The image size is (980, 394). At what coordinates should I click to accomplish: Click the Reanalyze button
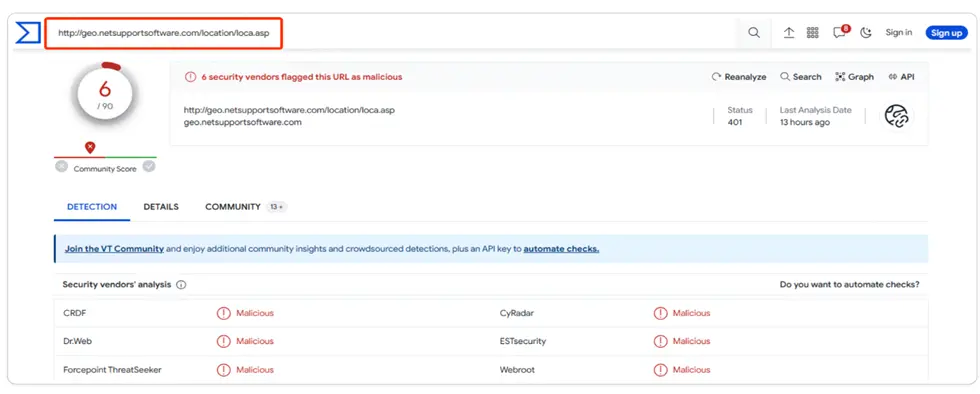point(739,77)
